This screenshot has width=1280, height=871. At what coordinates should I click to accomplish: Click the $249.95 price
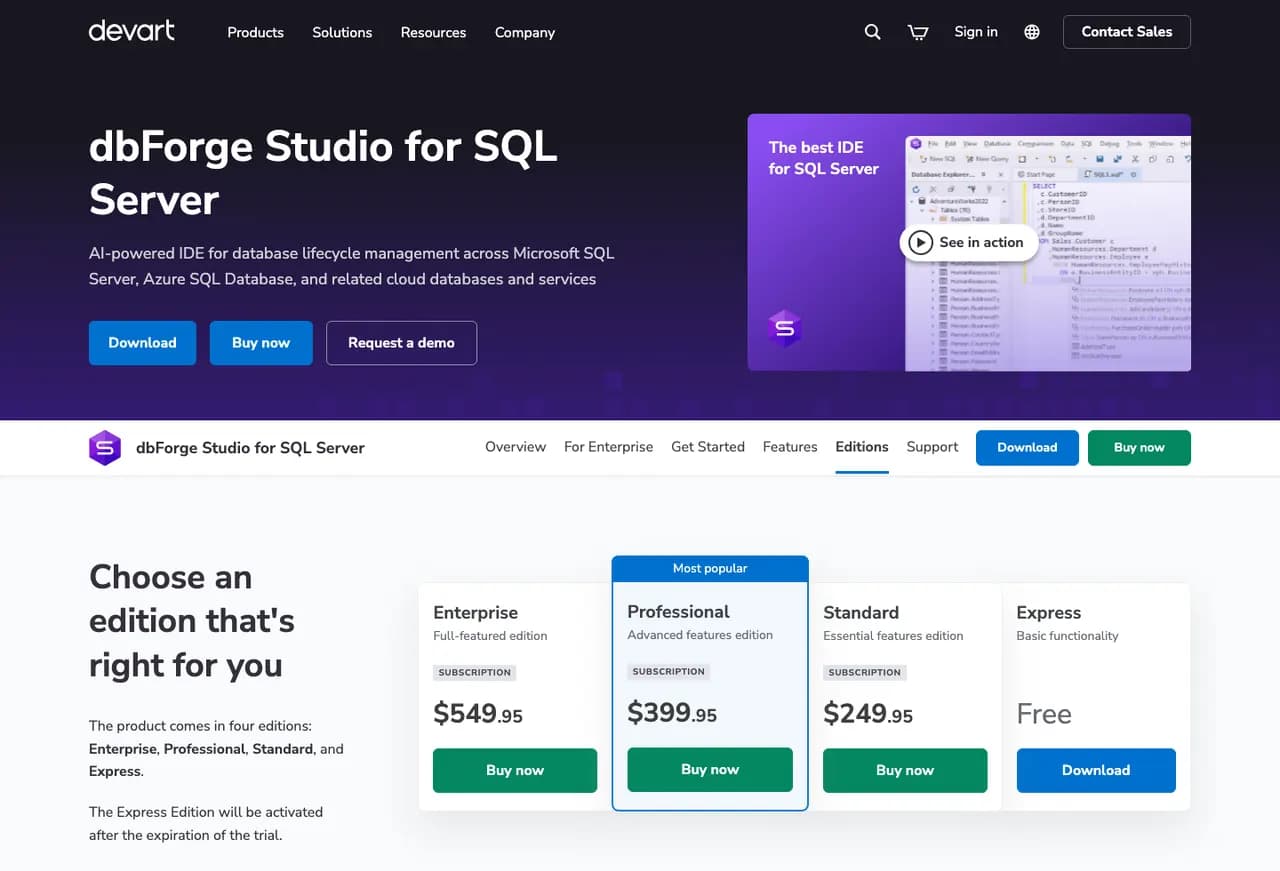(868, 714)
